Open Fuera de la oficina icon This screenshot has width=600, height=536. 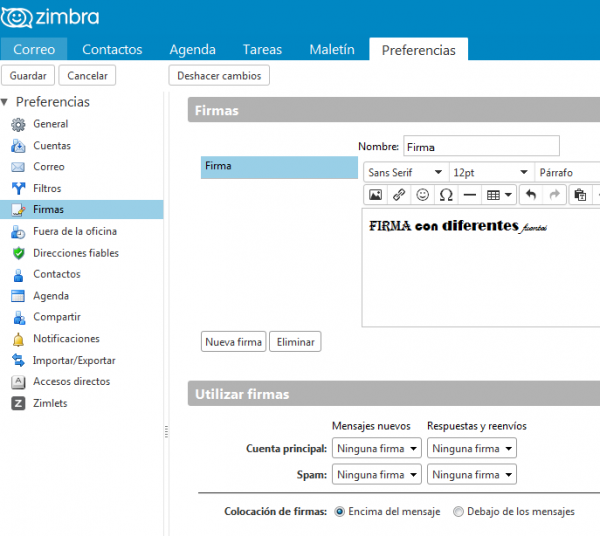point(18,231)
